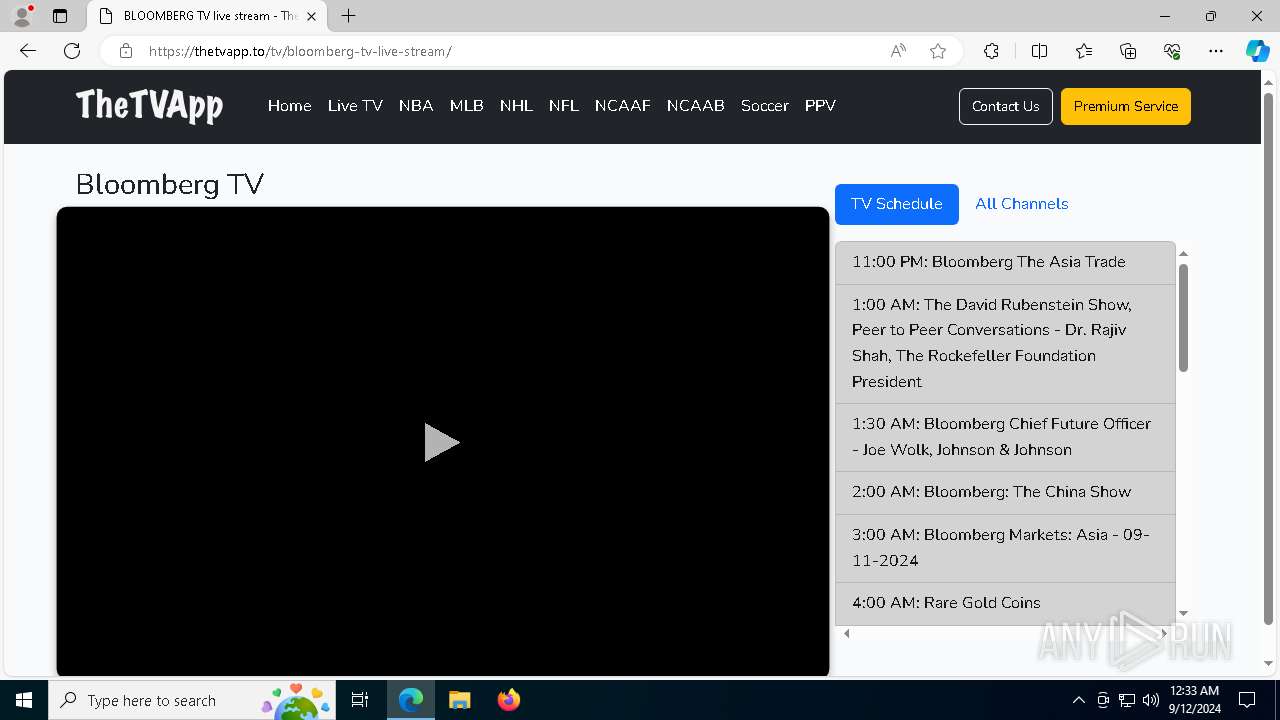Open Windows Start menu

click(x=24, y=700)
